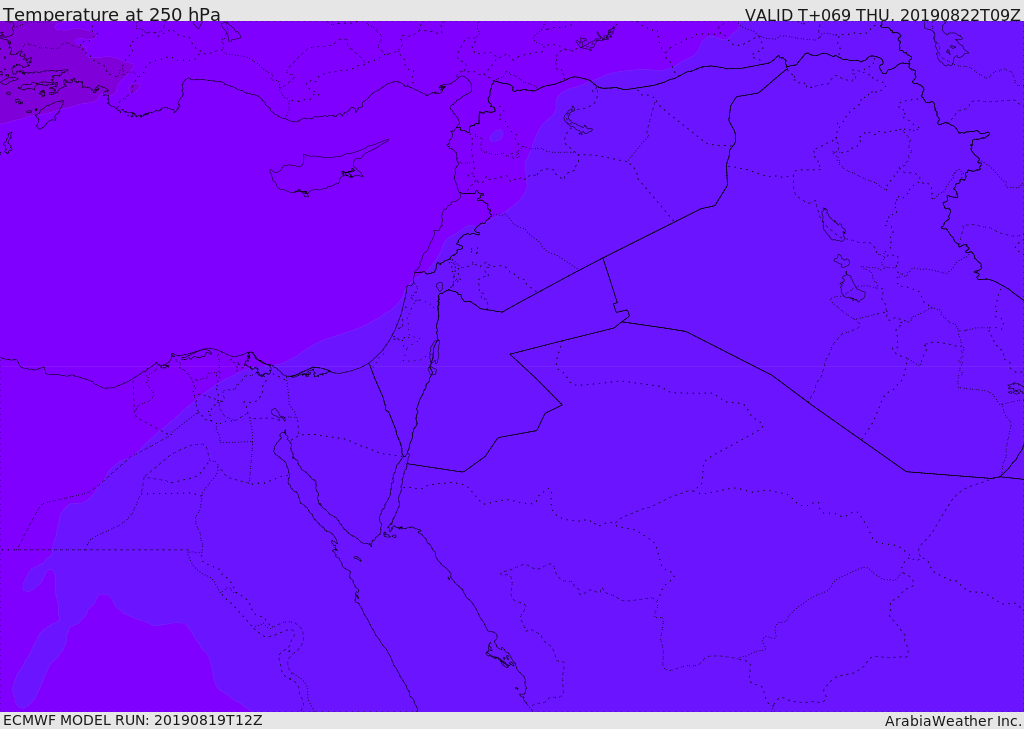Click the 'Temperature at 250 hPa' title text
Image resolution: width=1024 pixels, height=729 pixels.
tap(112, 14)
